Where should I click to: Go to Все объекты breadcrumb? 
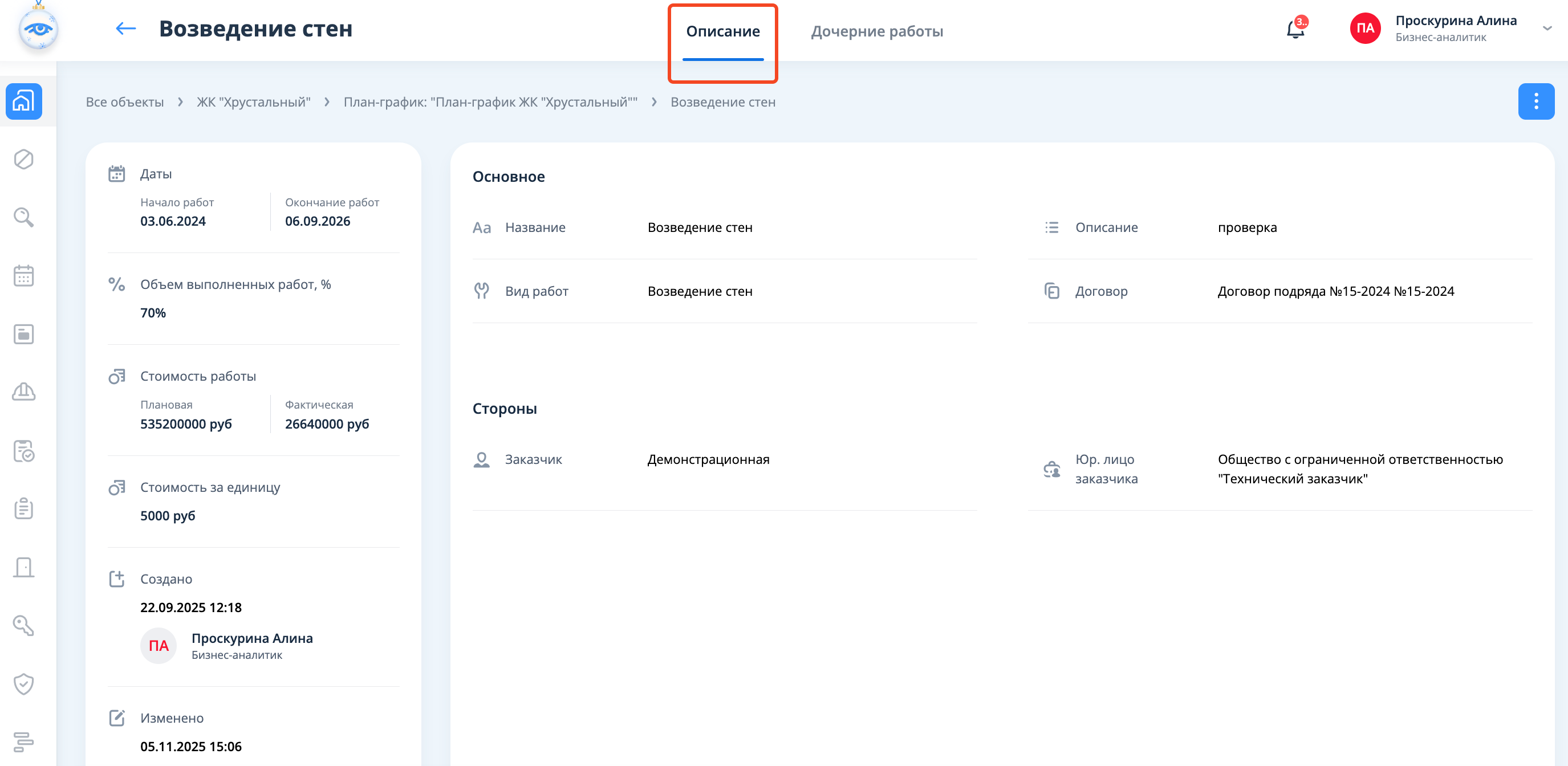pyautogui.click(x=125, y=102)
